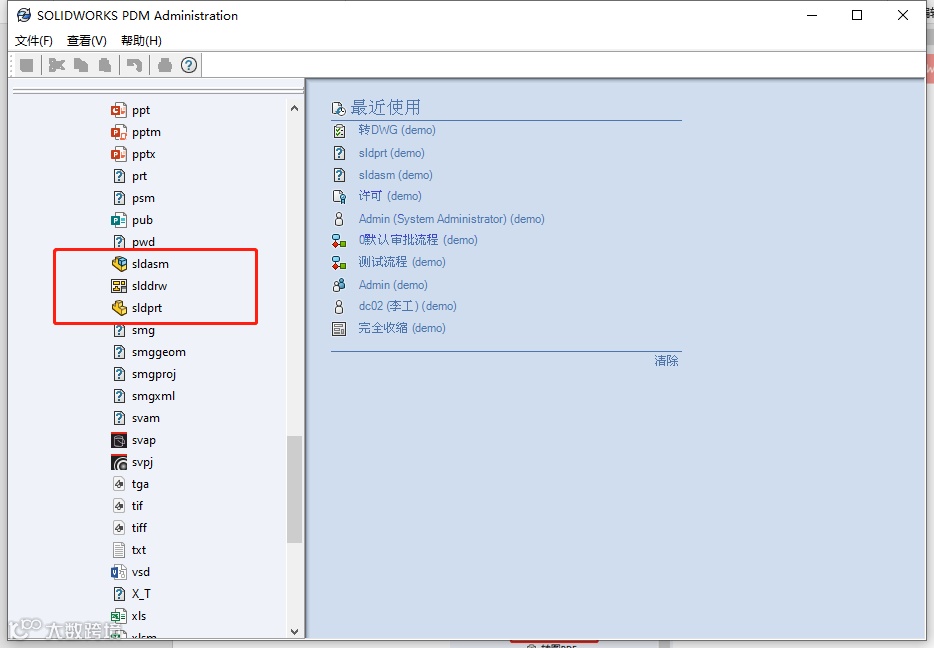934x648 pixels.
Task: Open recent group Admin (demo)
Action: (x=393, y=285)
